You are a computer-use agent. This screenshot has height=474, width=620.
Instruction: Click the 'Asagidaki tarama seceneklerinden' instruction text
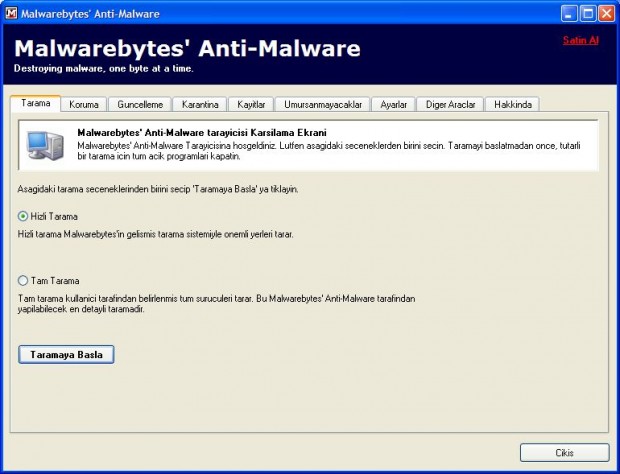tap(158, 189)
